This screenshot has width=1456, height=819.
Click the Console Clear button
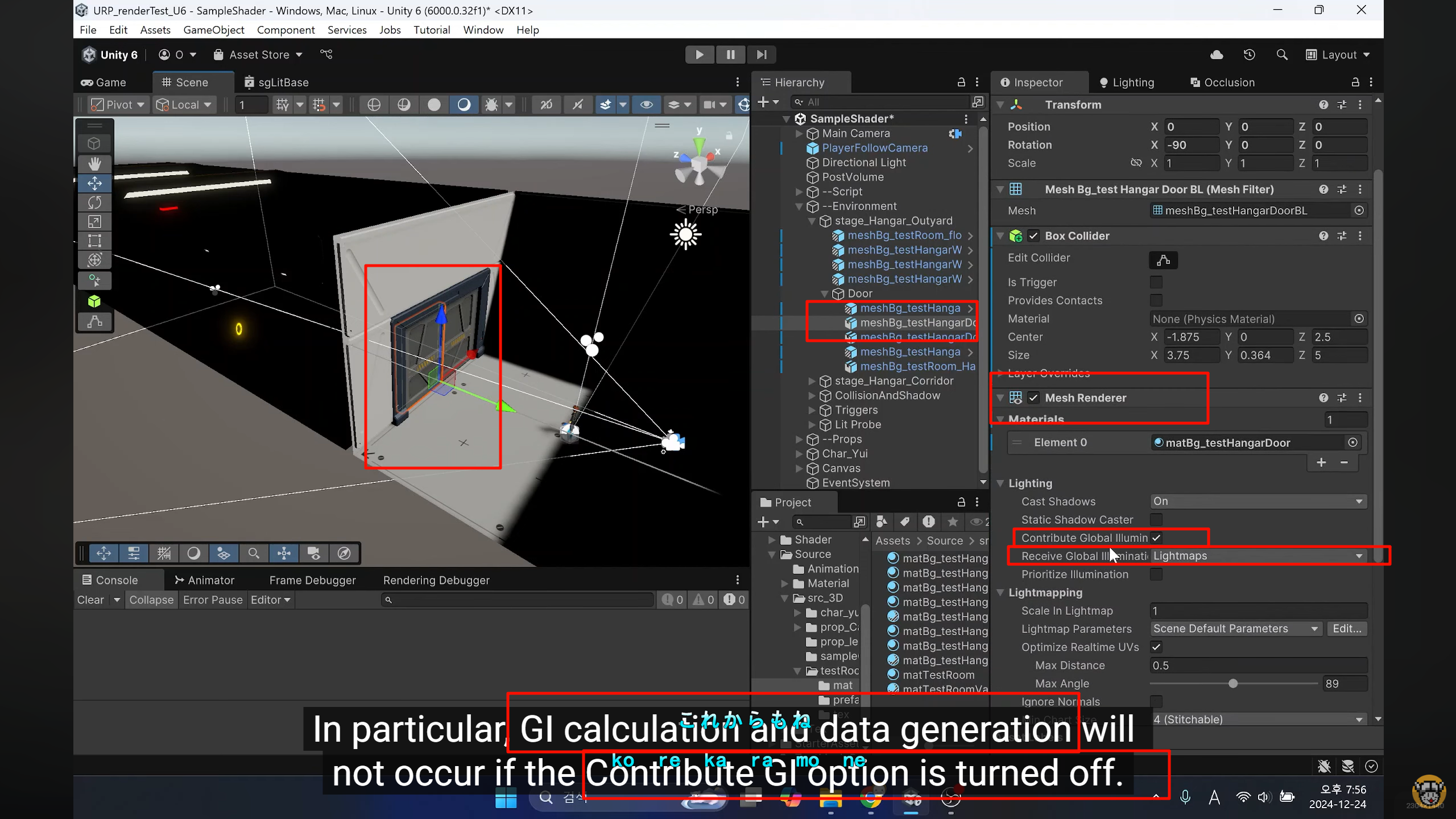coord(90,600)
